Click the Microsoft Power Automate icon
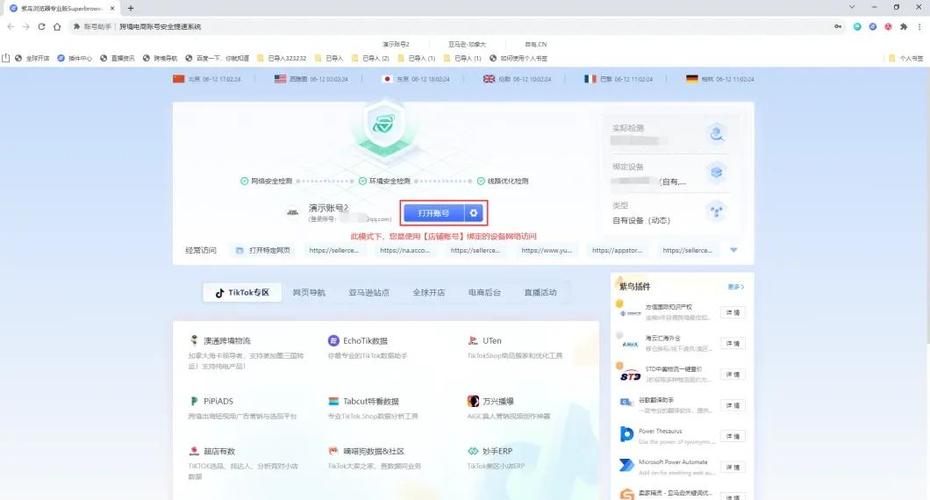This screenshot has height=500, width=930. [626, 465]
